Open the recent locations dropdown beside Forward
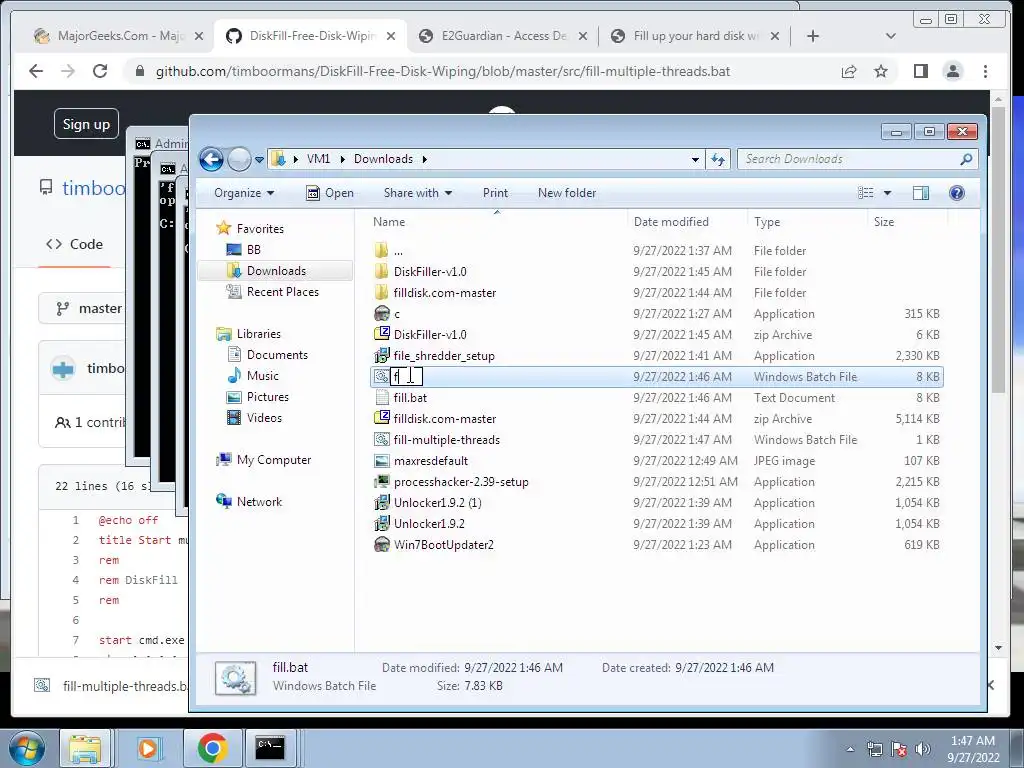This screenshot has height=768, width=1024. click(259, 159)
